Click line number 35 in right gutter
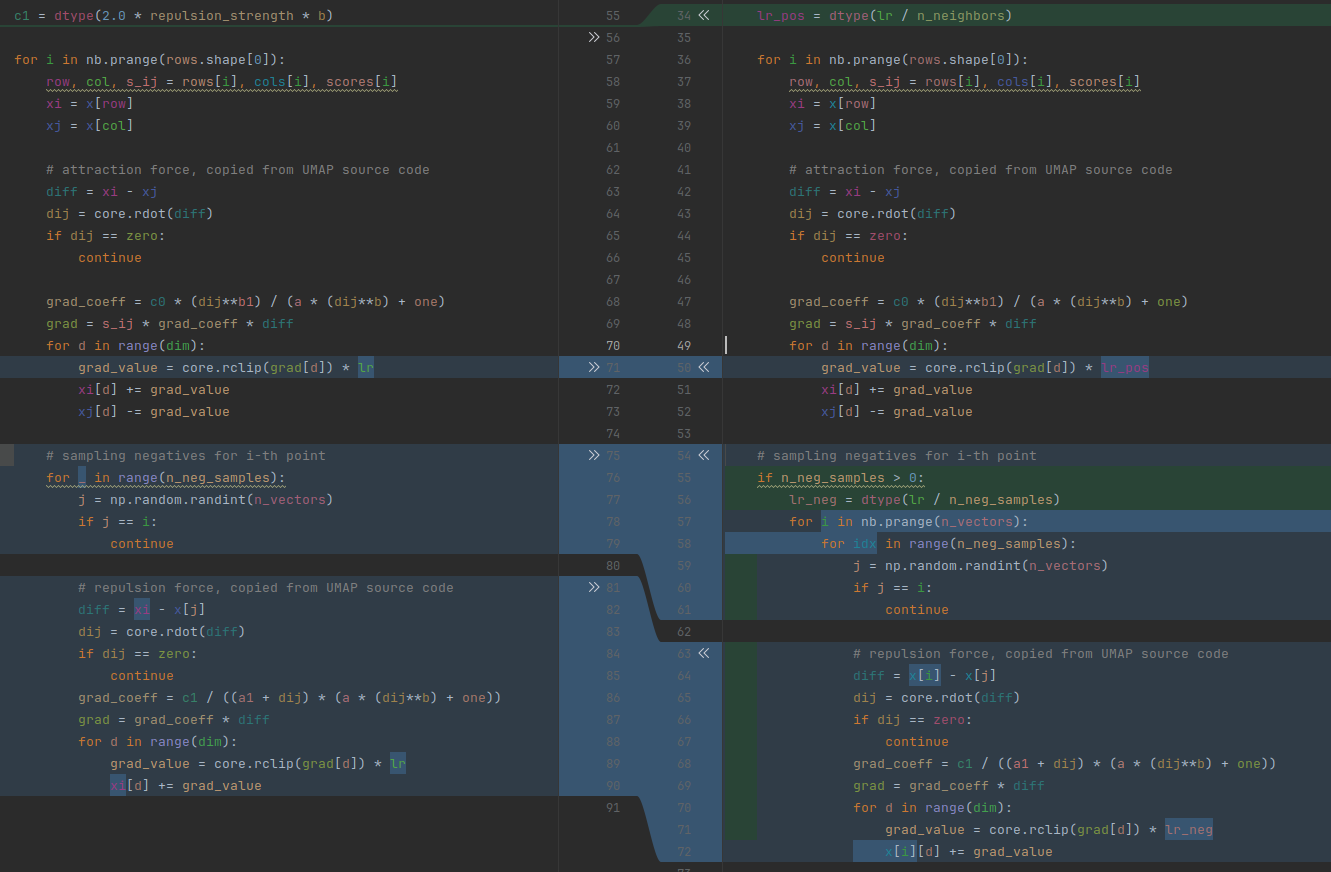Image resolution: width=1331 pixels, height=872 pixels. click(684, 37)
